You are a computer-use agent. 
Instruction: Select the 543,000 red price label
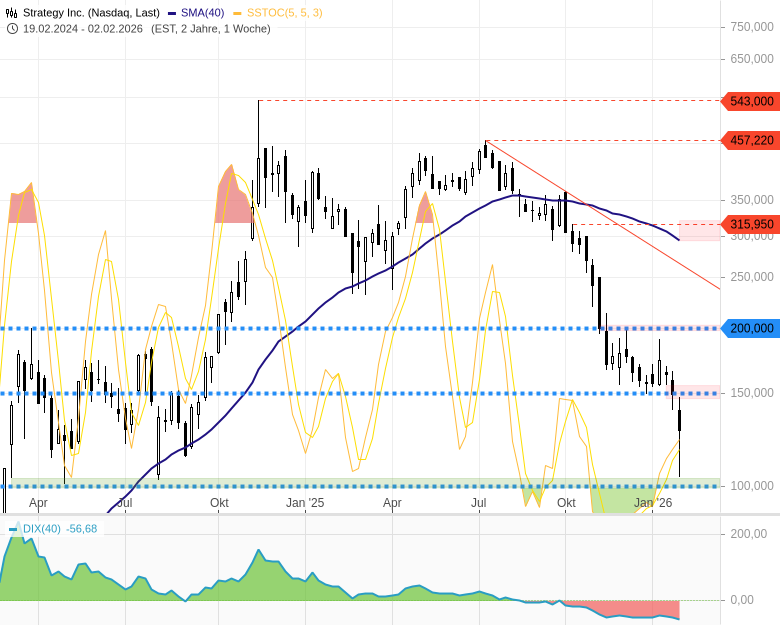click(751, 101)
